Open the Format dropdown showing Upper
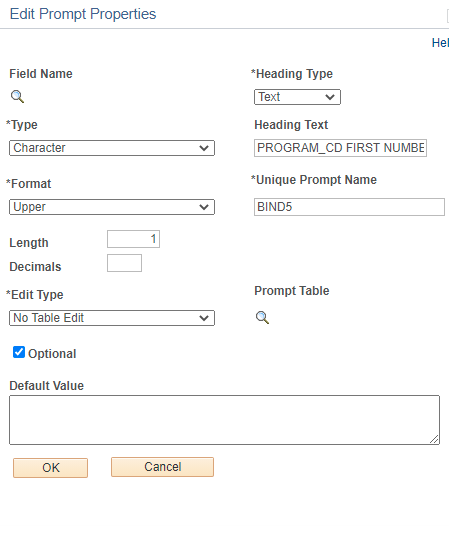The width and height of the screenshot is (449, 535). tap(112, 207)
